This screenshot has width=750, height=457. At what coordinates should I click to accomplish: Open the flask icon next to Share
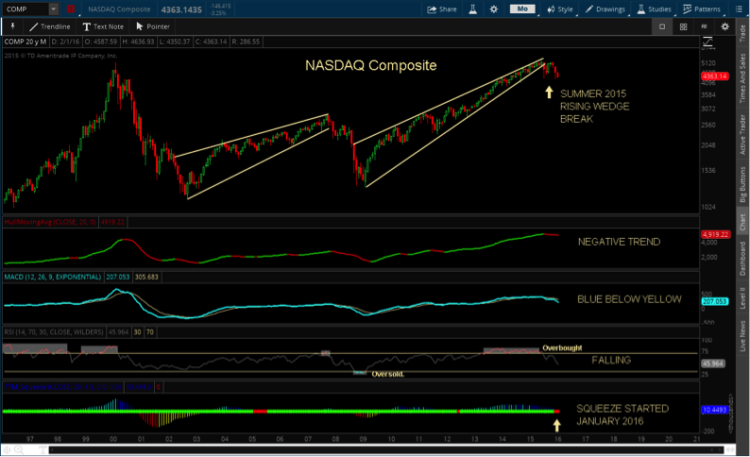(x=473, y=9)
